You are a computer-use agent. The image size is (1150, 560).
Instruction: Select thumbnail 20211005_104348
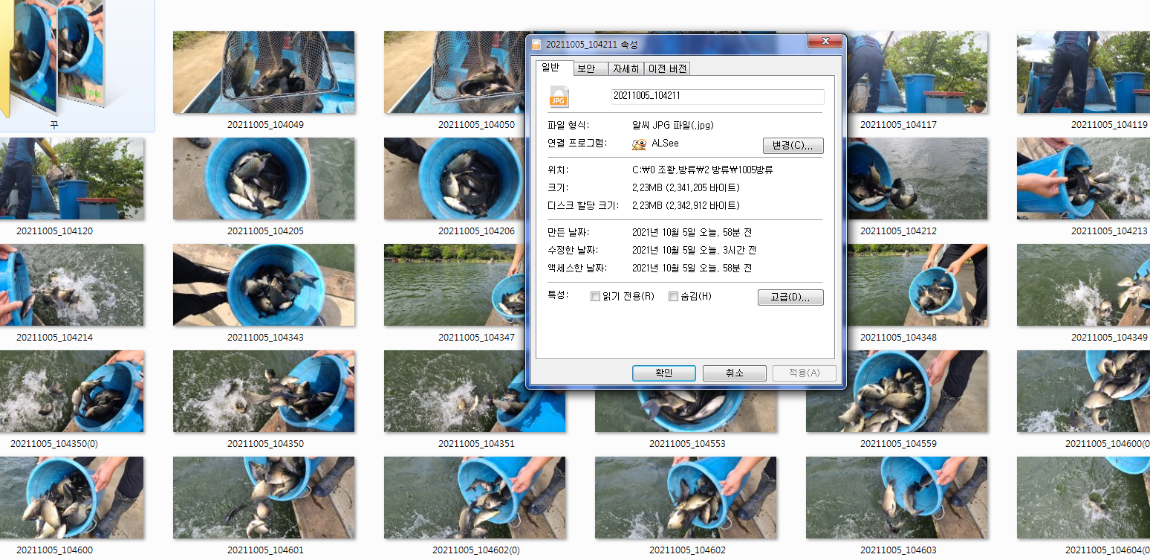pyautogui.click(x=917, y=285)
